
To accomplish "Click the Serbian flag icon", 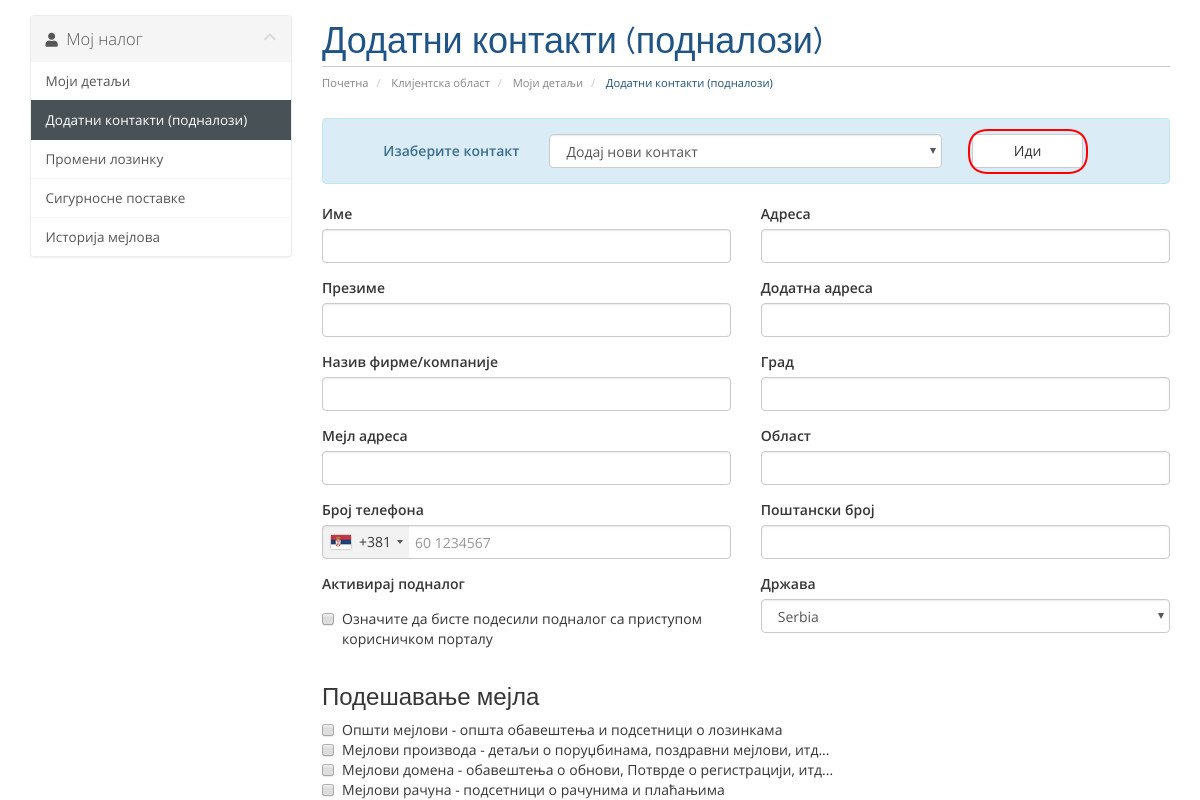I will pos(341,542).
